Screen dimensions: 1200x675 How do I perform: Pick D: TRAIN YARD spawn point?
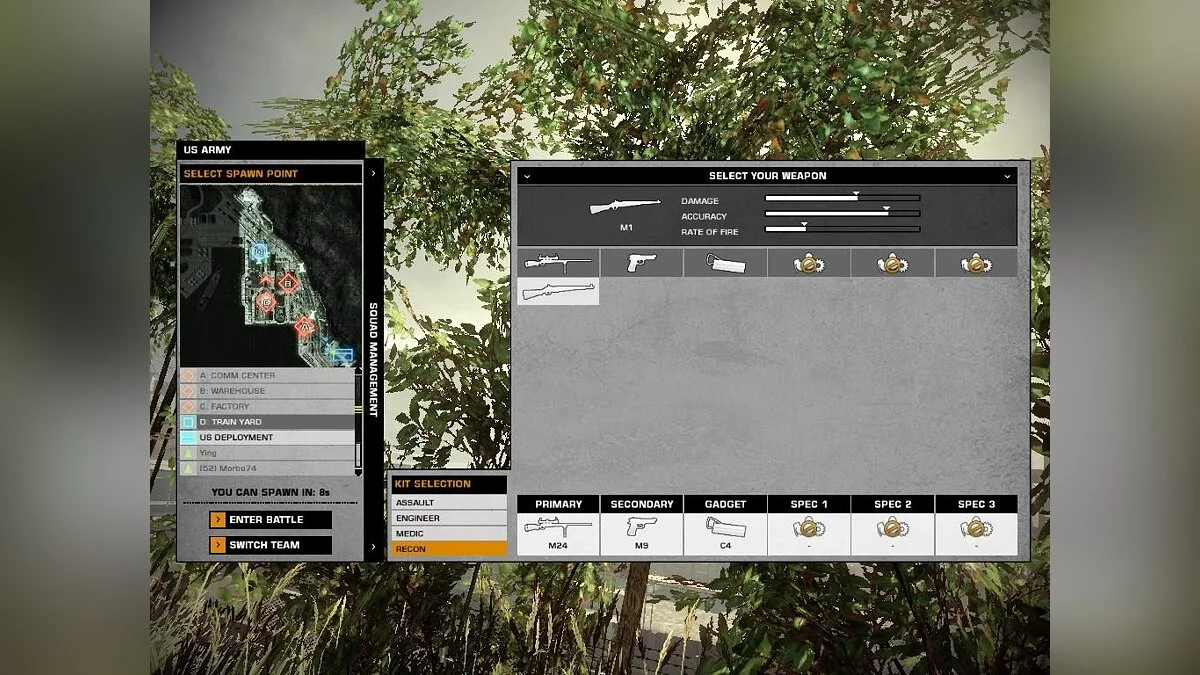pyautogui.click(x=267, y=422)
